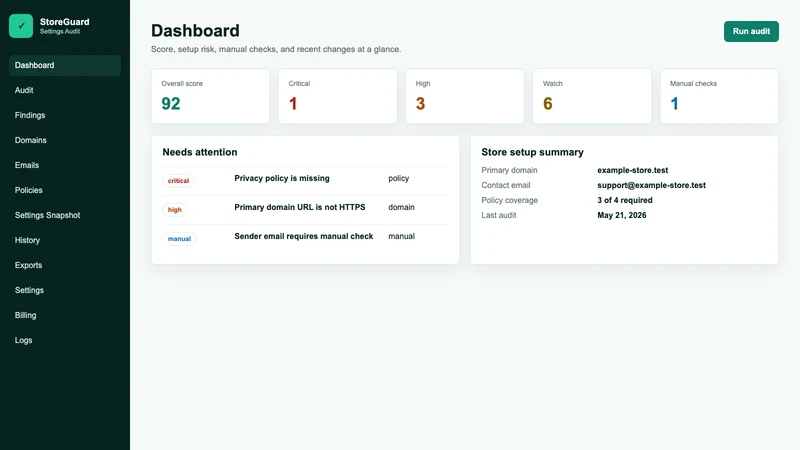Click the 'Primary domain' field label
The height and width of the screenshot is (450, 800).
(509, 170)
